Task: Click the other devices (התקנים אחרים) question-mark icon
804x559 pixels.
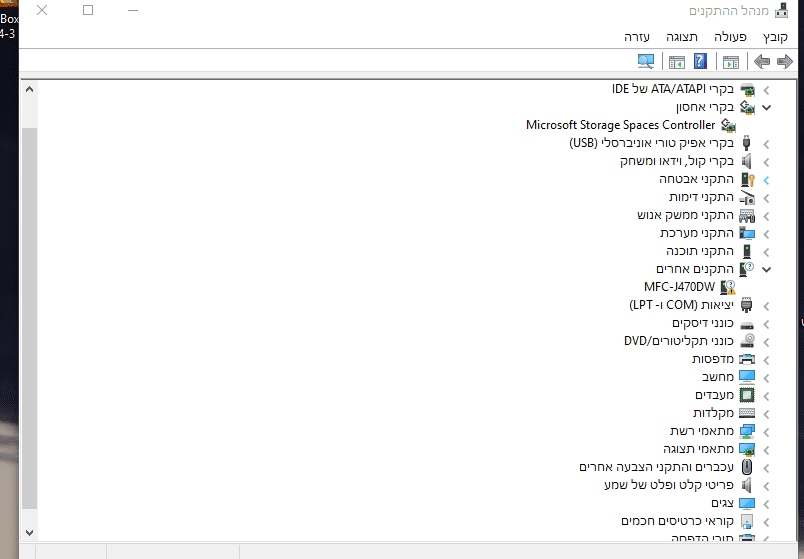Action: coord(747,269)
